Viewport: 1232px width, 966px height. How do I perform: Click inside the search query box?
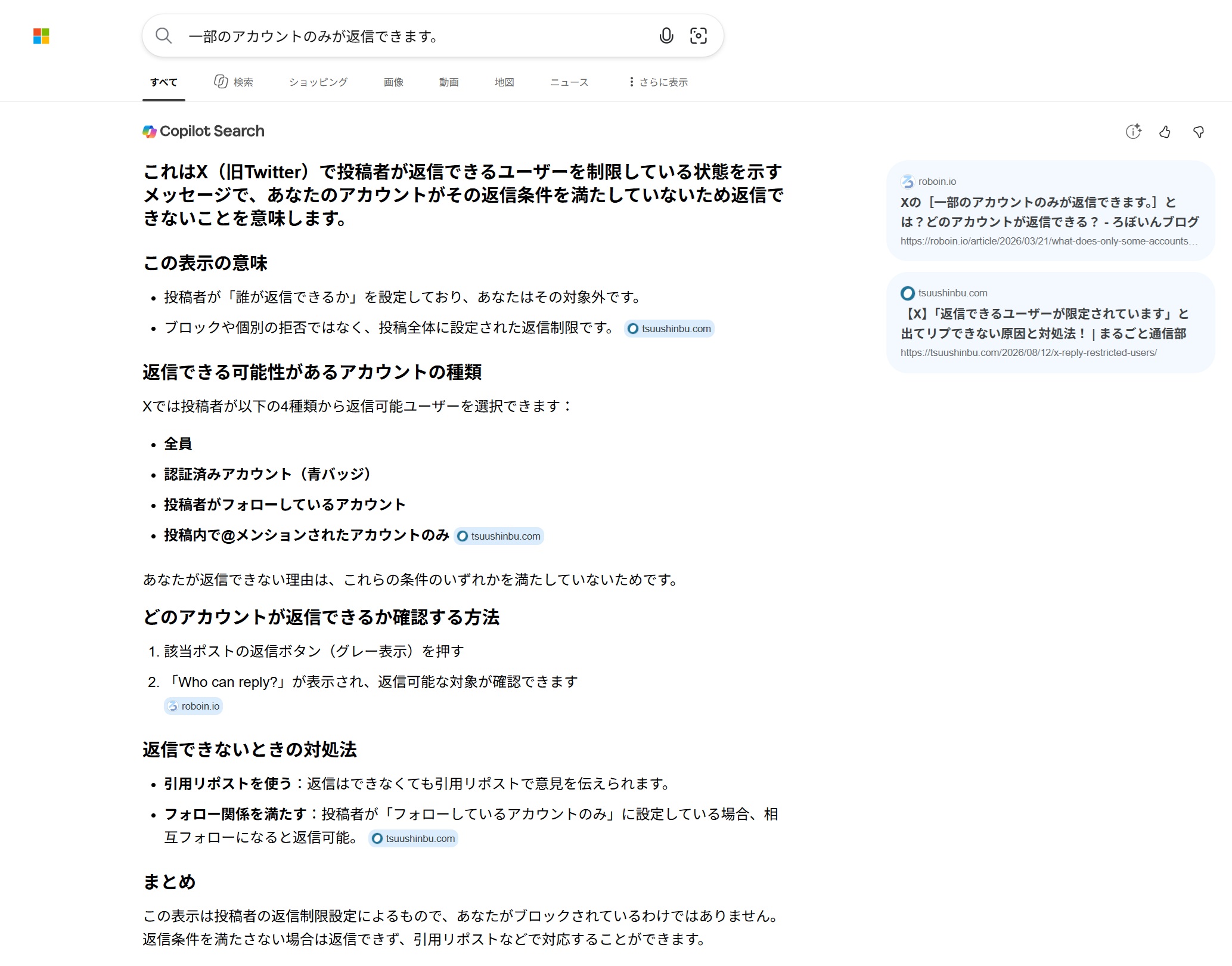pos(417,36)
